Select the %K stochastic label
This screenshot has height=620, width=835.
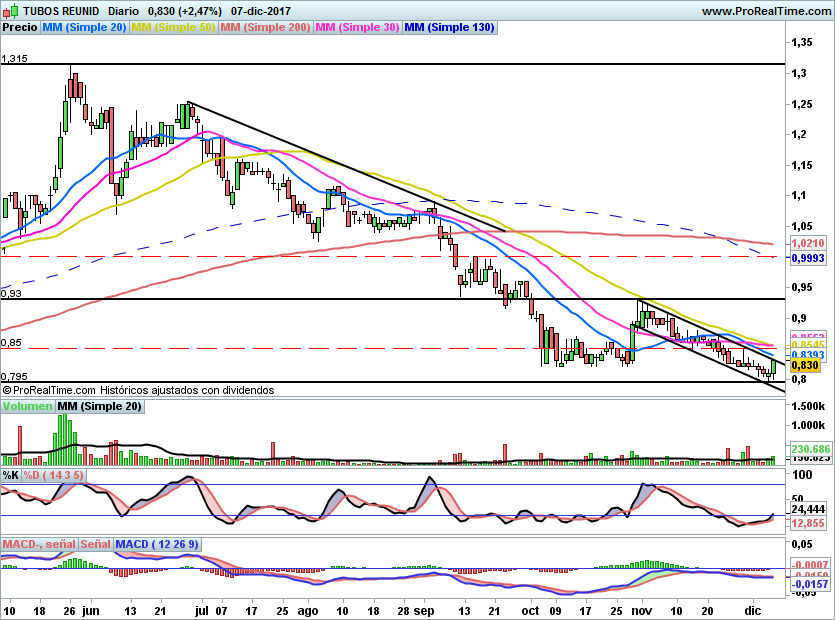(x=11, y=475)
